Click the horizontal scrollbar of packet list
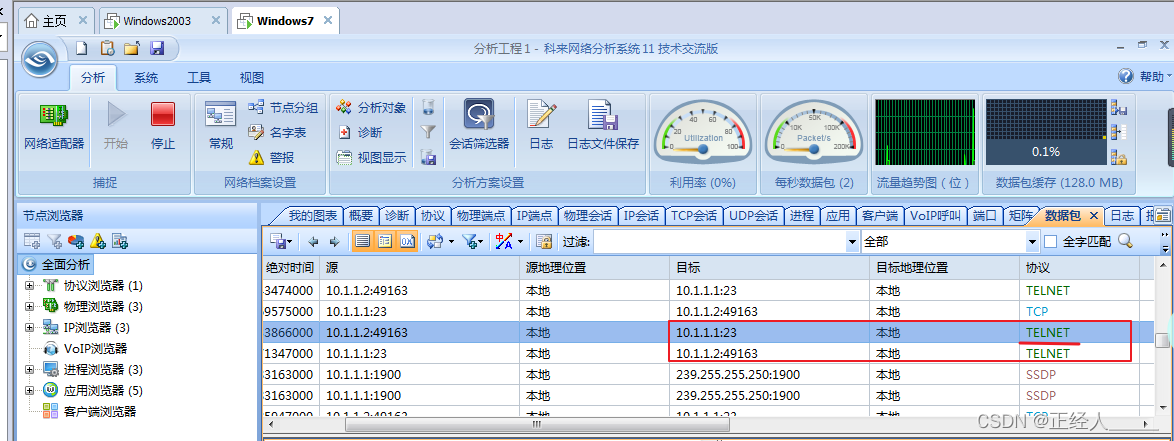The height and width of the screenshot is (441, 1174). click(537, 424)
